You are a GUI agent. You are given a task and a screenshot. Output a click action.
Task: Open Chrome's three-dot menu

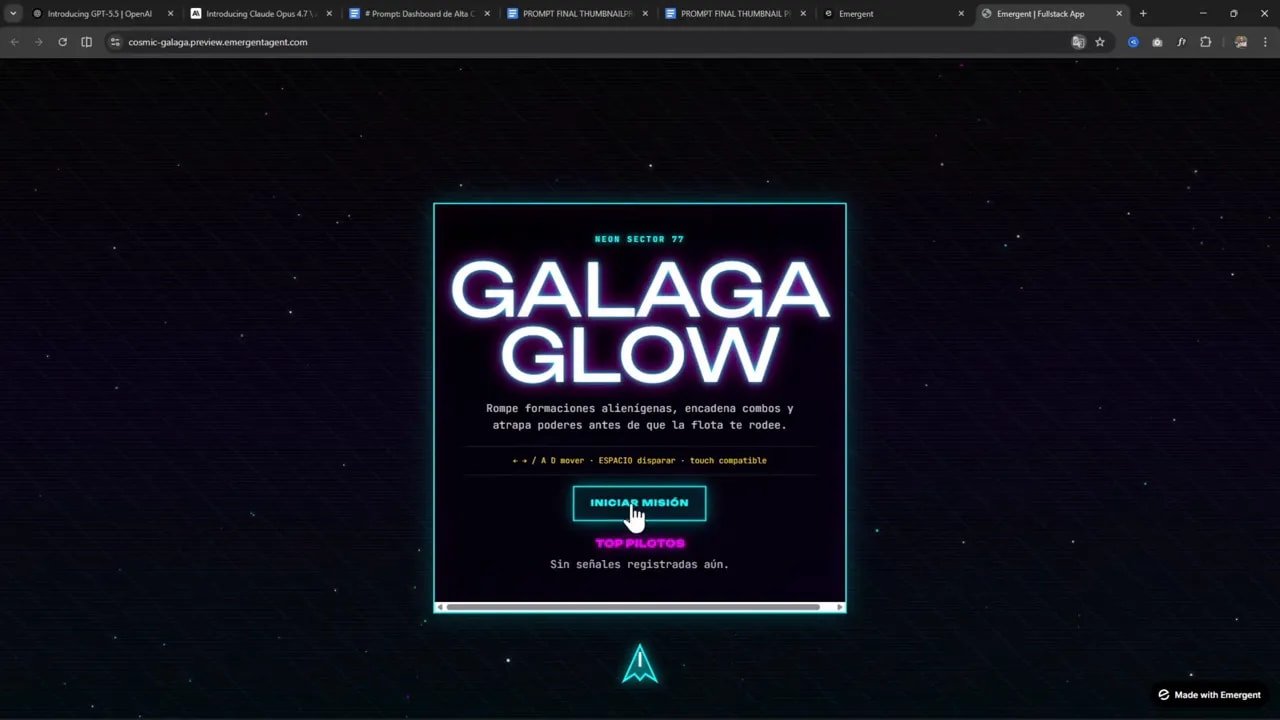1265,42
